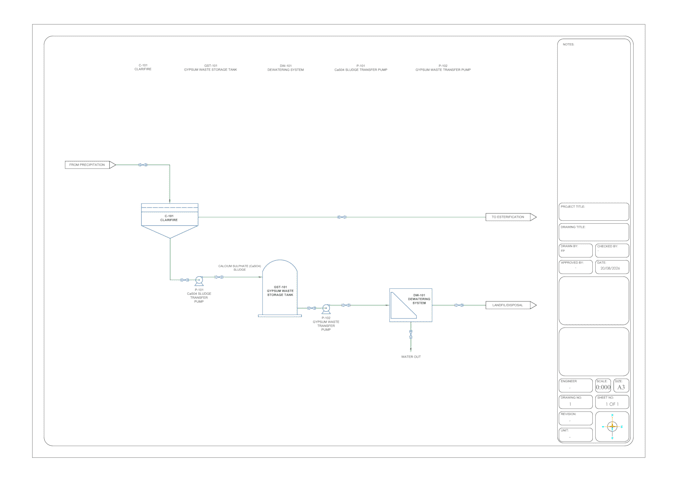Click the P-101 label beneath the sludge pump
Viewport: 680px width, 481px height.
point(199,295)
